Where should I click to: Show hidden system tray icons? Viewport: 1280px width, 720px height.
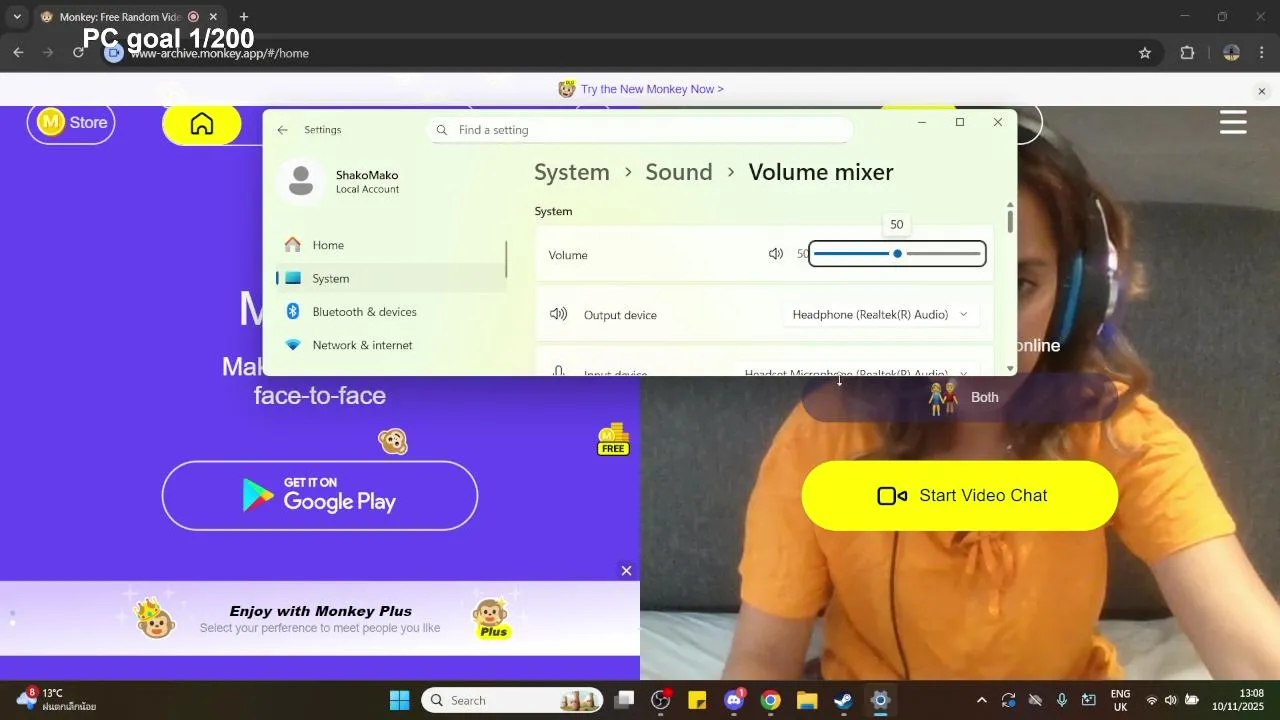[x=982, y=700]
